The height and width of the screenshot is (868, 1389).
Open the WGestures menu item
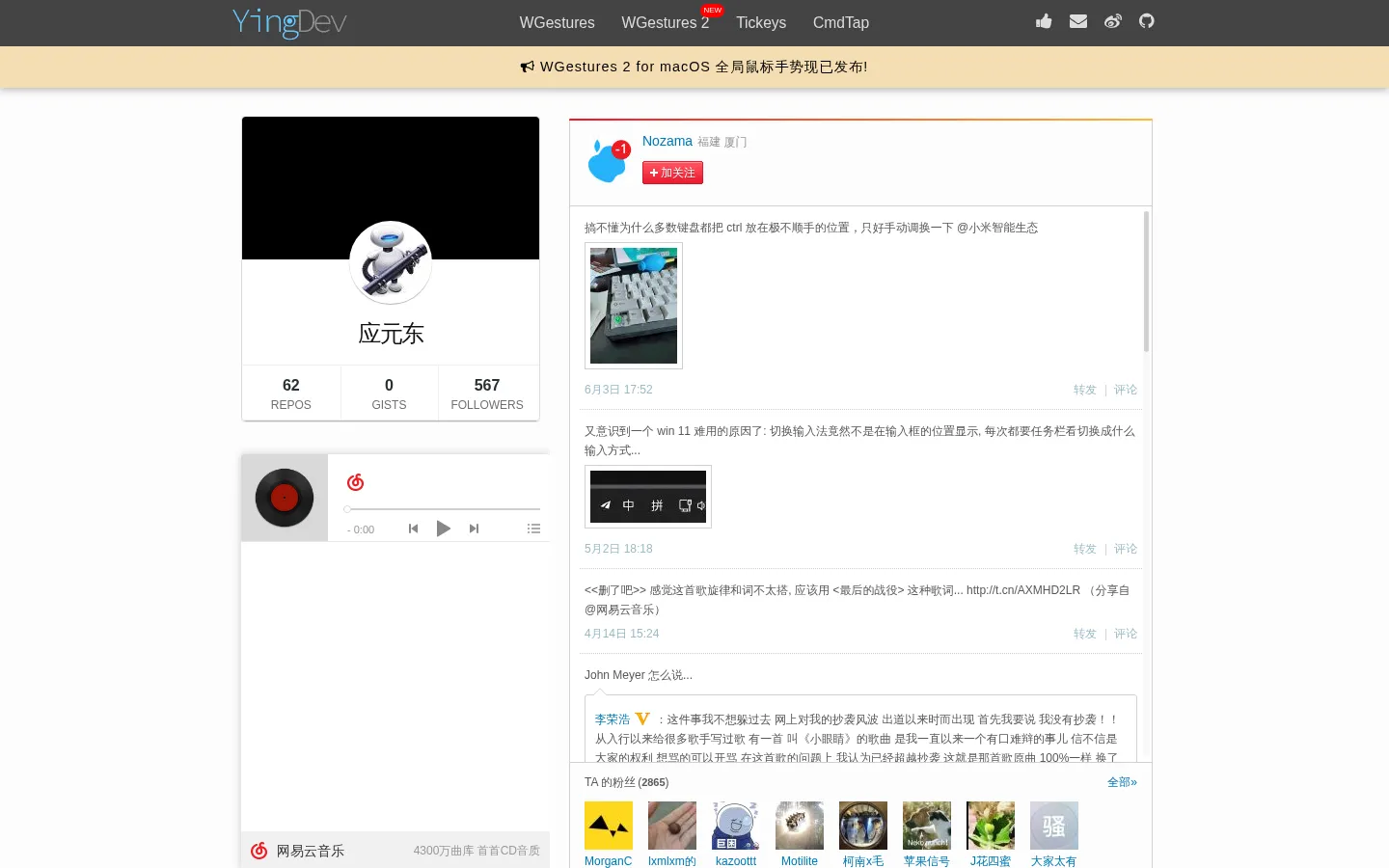557,22
